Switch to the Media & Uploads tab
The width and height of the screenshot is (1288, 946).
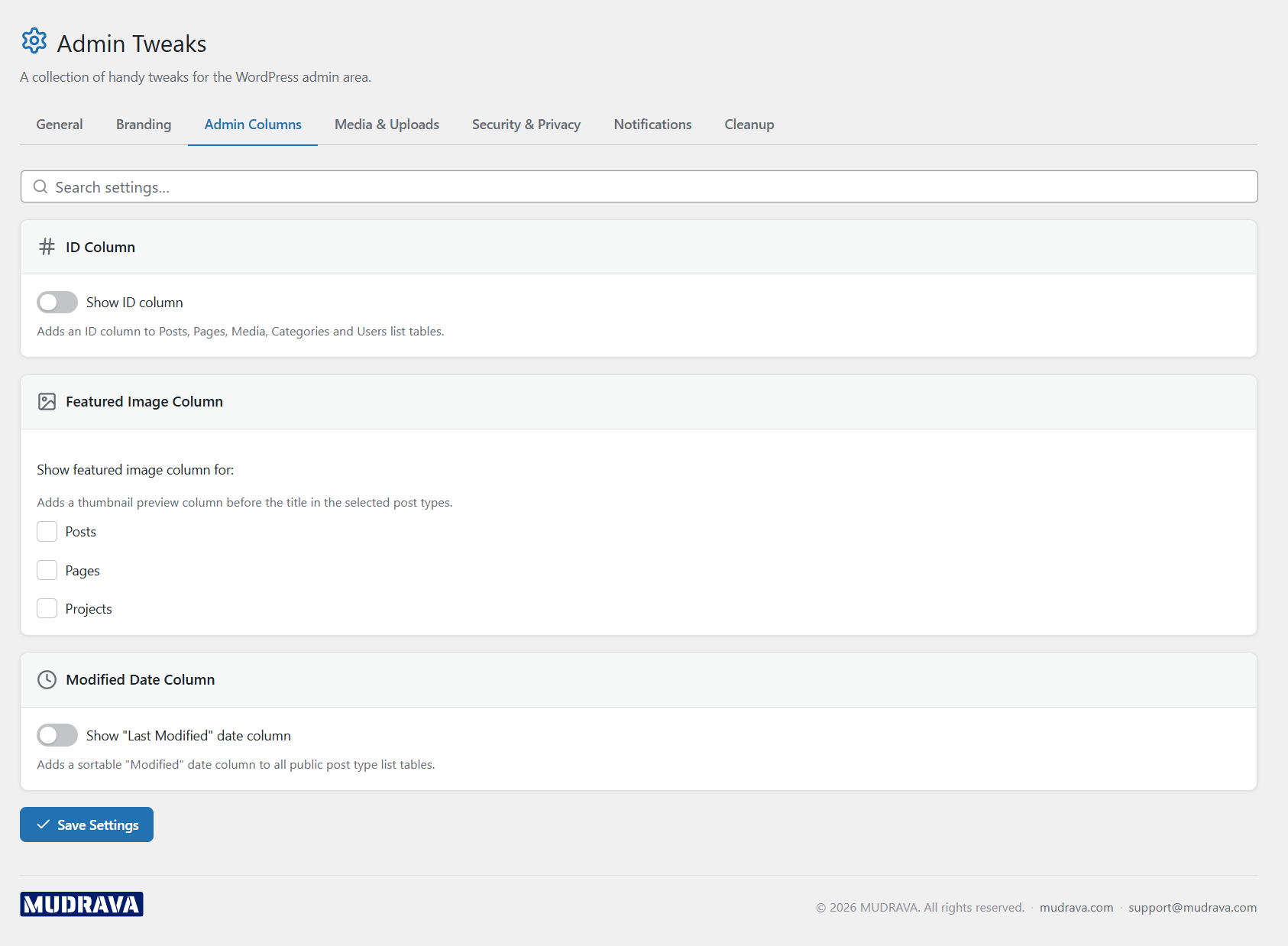point(387,124)
